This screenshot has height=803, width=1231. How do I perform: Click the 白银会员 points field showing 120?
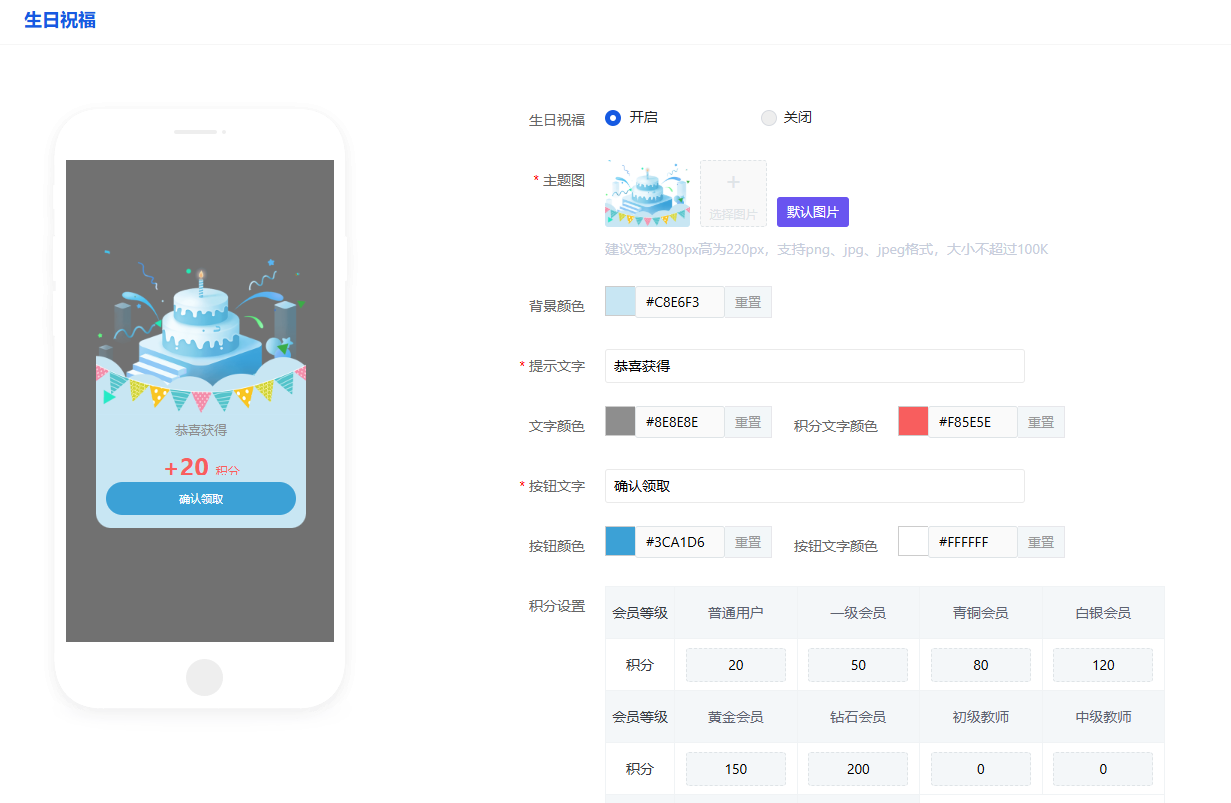pos(1103,665)
